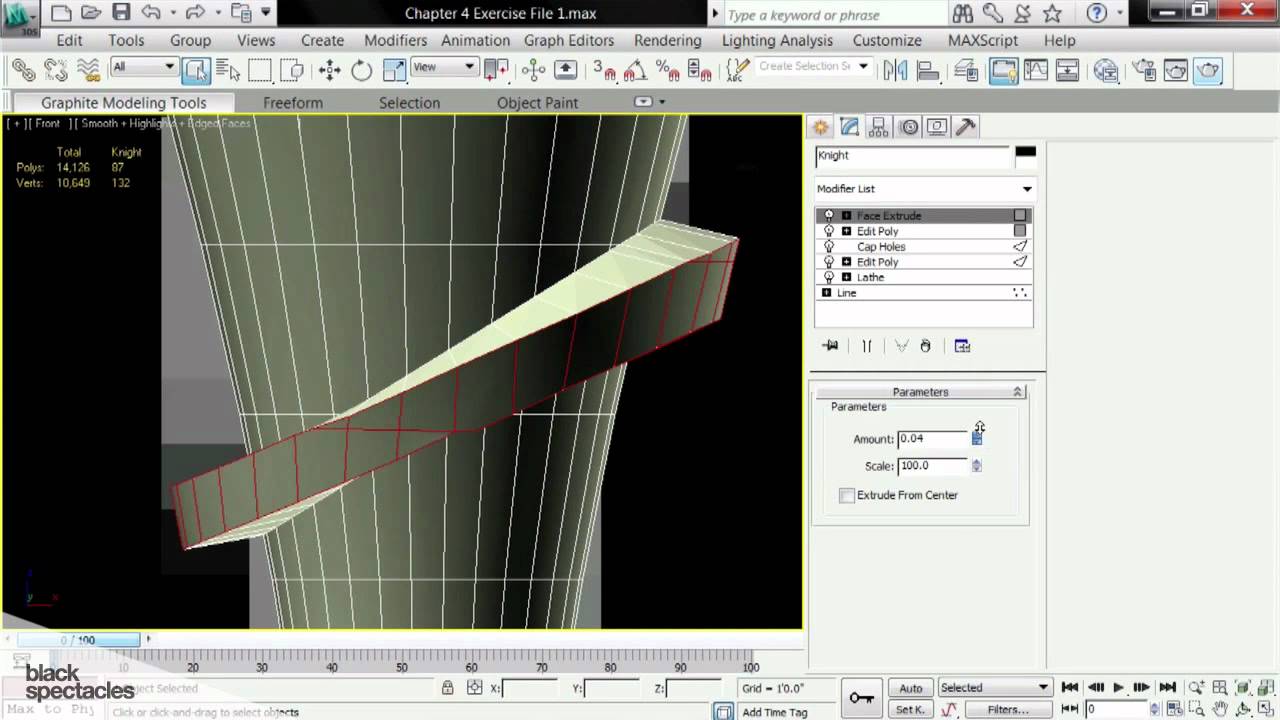The width and height of the screenshot is (1280, 720).
Task: Click Pin Stack button
Action: (x=830, y=346)
